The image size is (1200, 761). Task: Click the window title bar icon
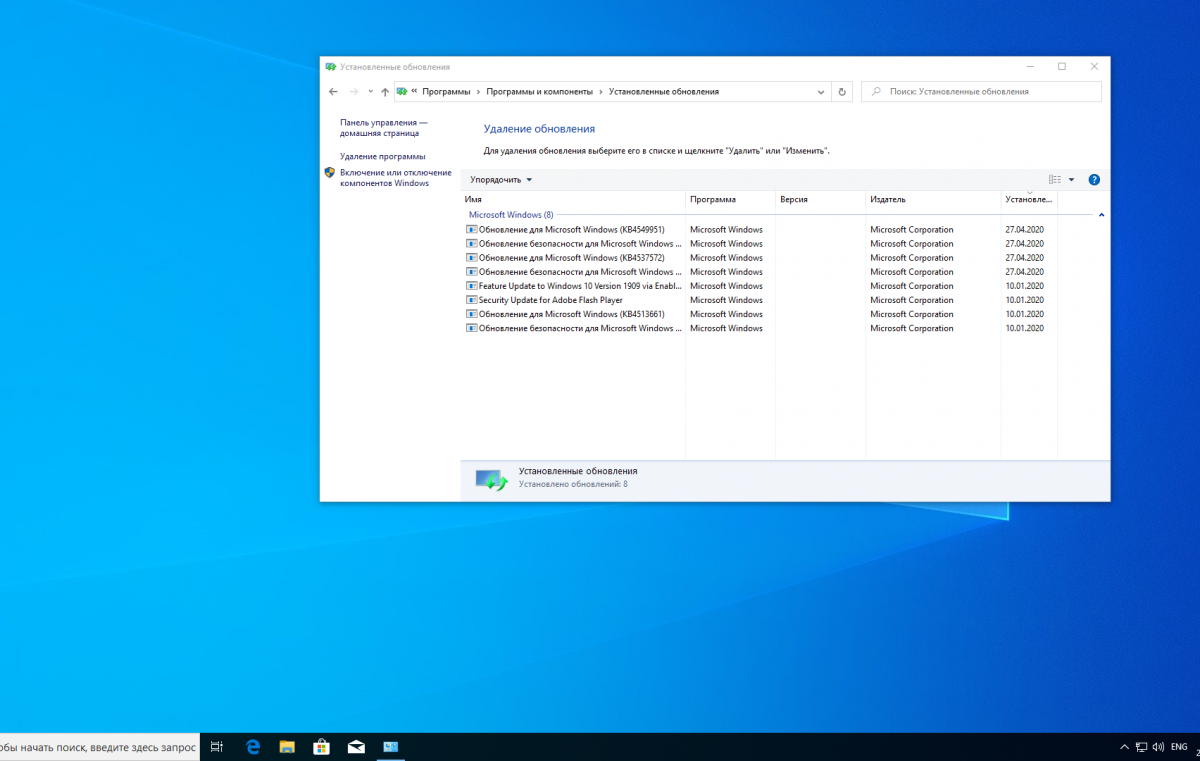click(x=331, y=67)
